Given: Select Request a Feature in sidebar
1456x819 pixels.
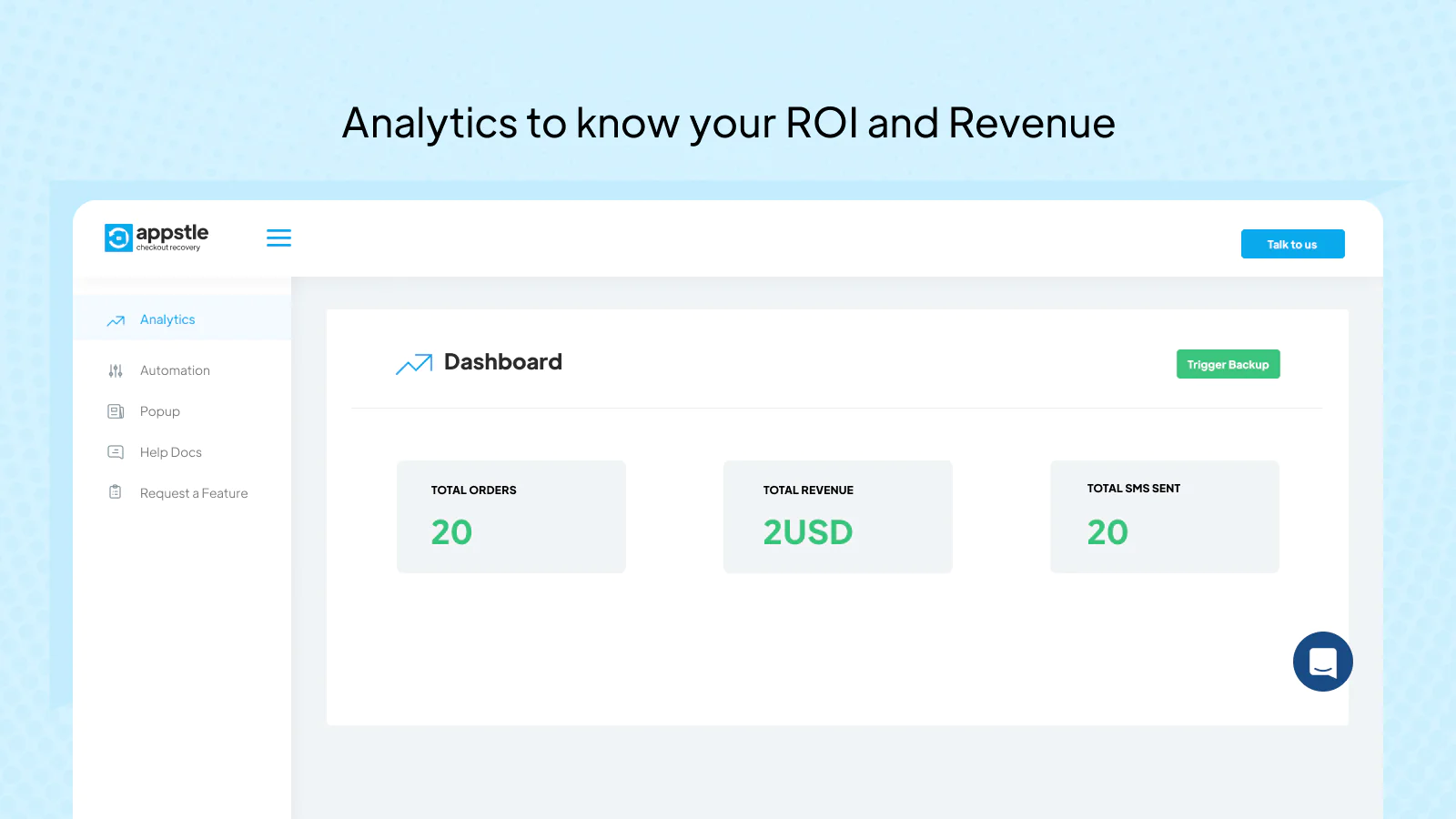Looking at the screenshot, I should [x=194, y=493].
